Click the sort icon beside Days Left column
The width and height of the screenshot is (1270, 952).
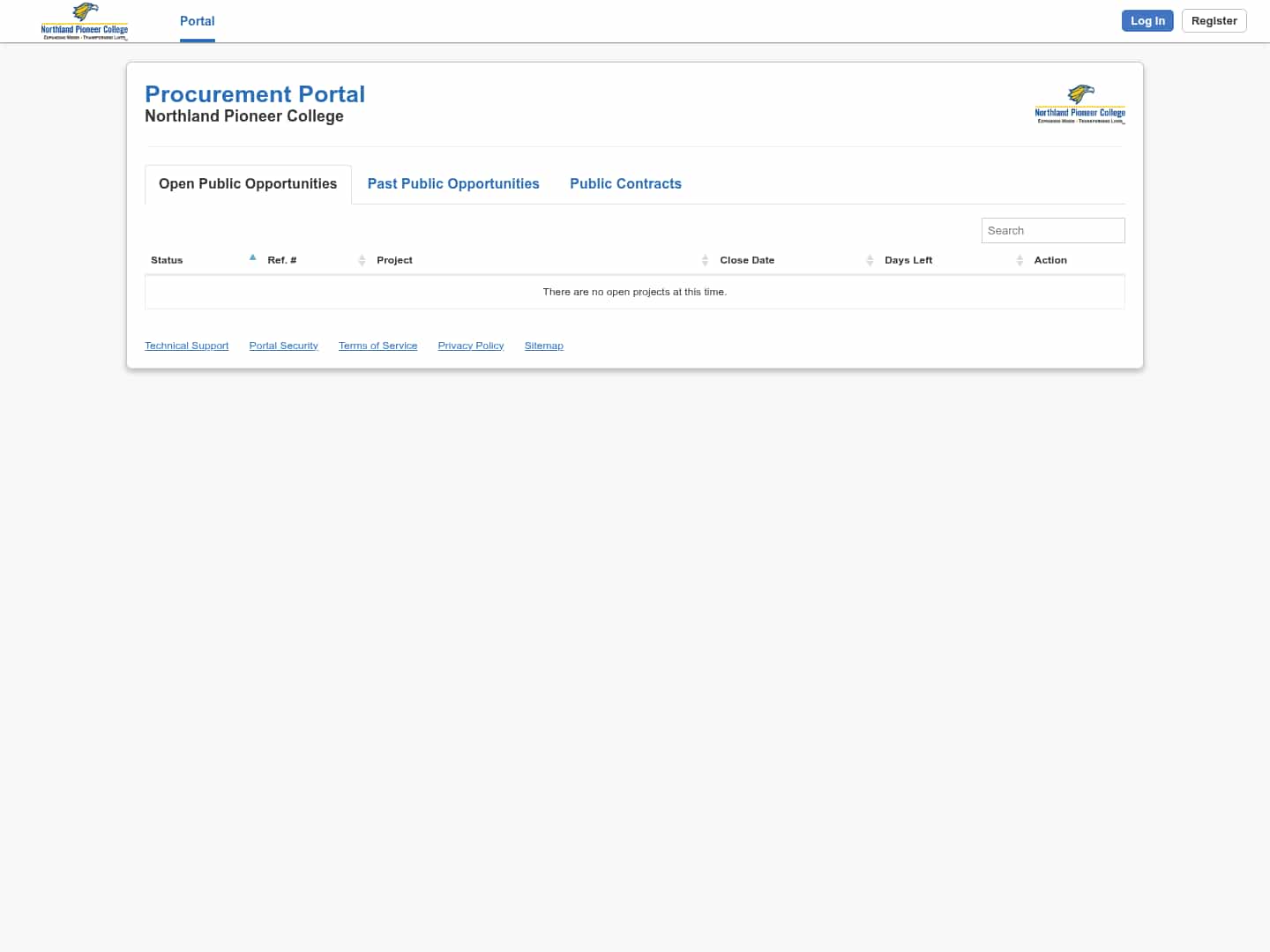click(1020, 260)
